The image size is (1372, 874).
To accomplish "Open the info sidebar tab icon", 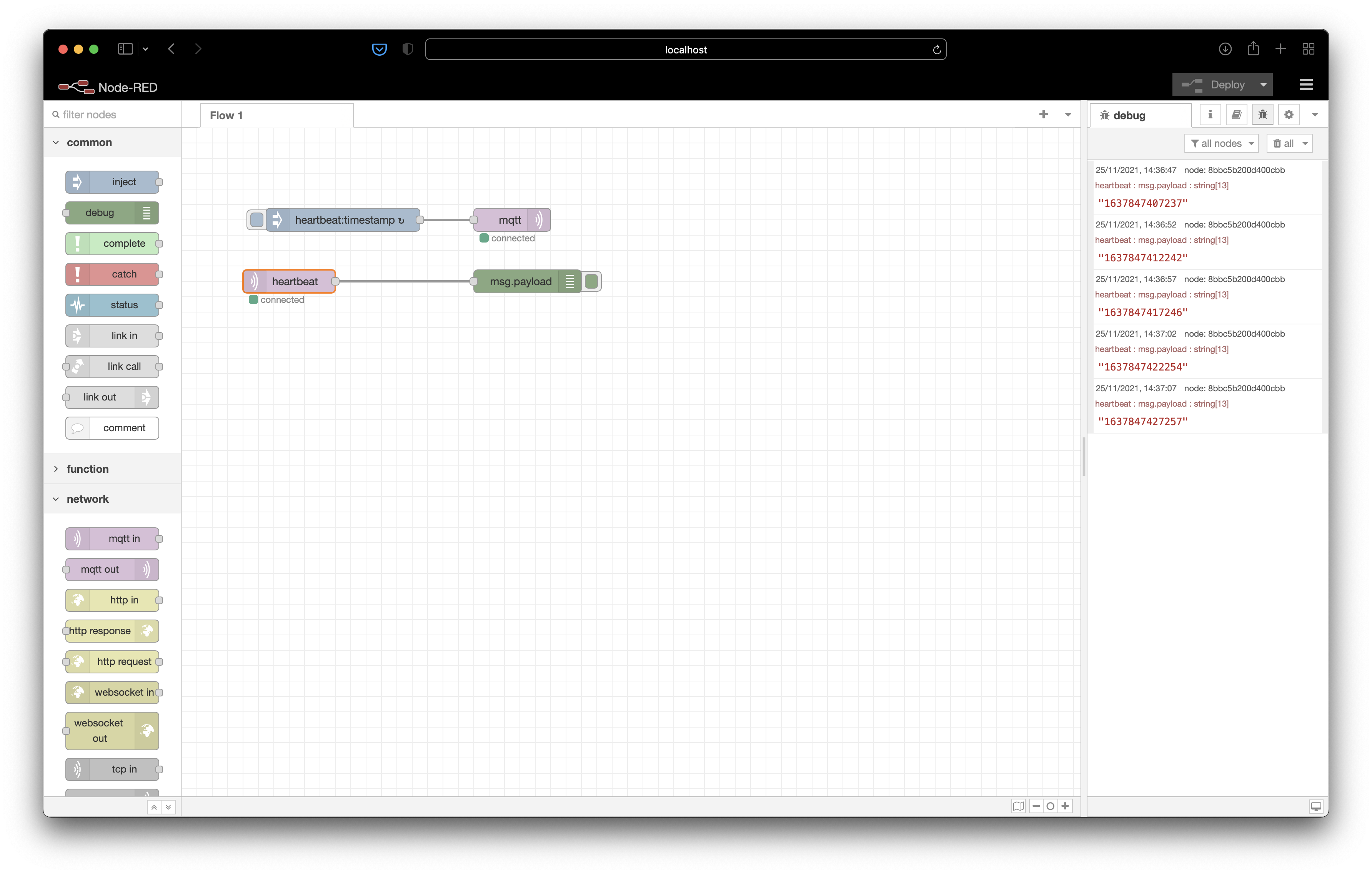I will click(1210, 115).
